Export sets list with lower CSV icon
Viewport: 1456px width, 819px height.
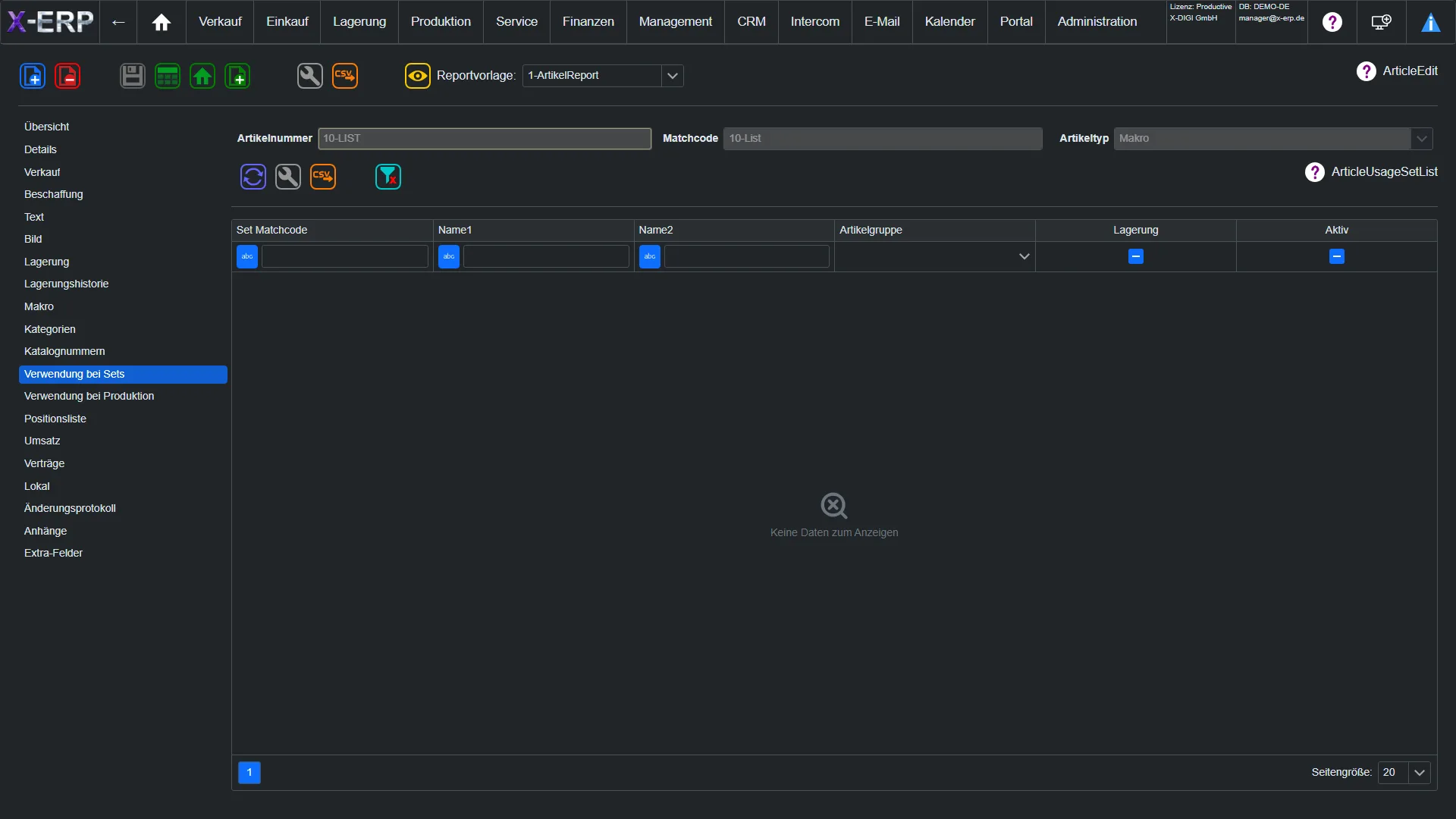click(323, 177)
